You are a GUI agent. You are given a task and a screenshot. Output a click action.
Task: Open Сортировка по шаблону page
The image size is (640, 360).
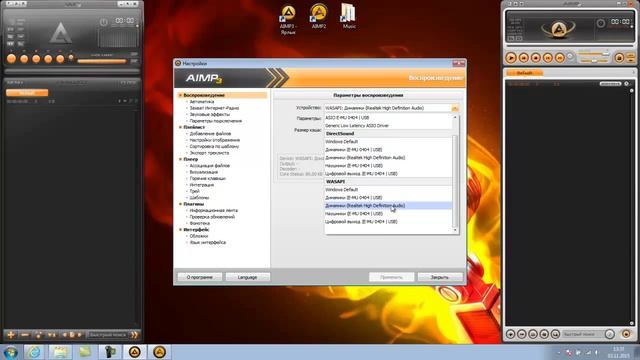coord(214,147)
